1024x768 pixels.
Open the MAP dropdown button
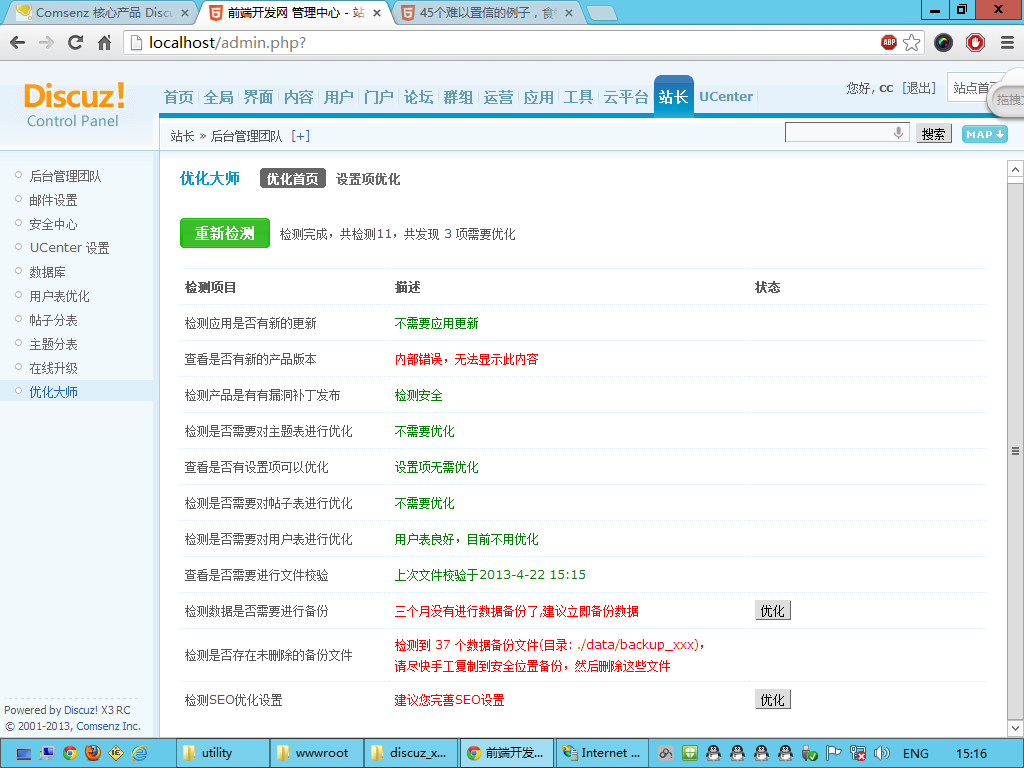click(984, 134)
